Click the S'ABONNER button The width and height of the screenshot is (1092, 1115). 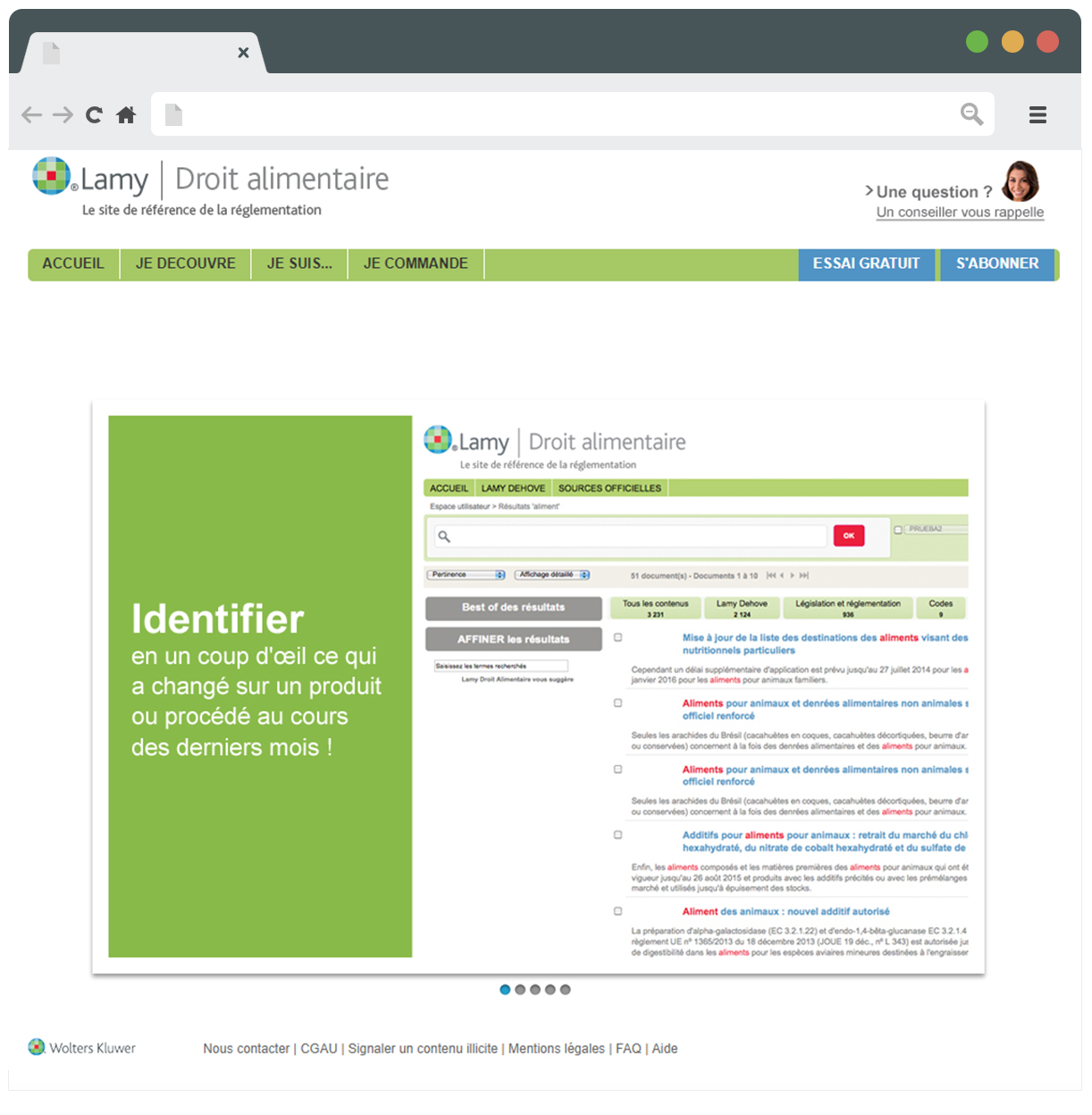click(997, 264)
